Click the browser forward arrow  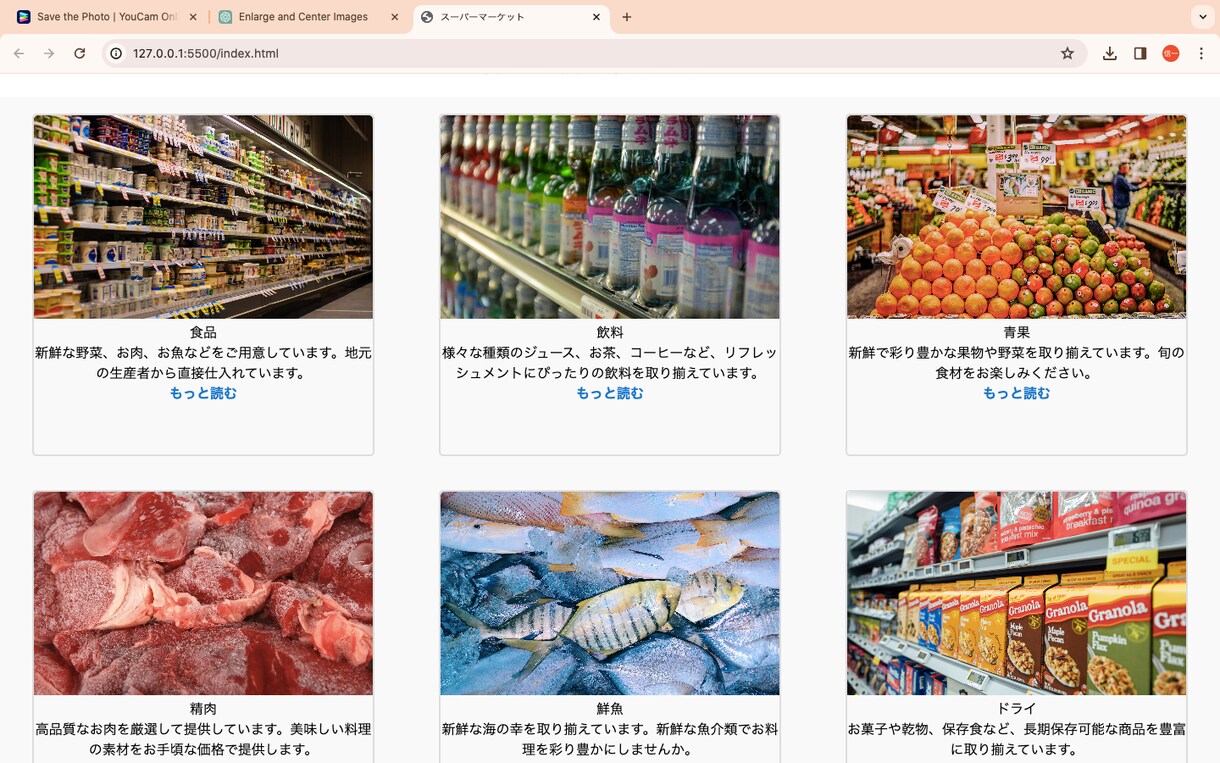tap(49, 53)
